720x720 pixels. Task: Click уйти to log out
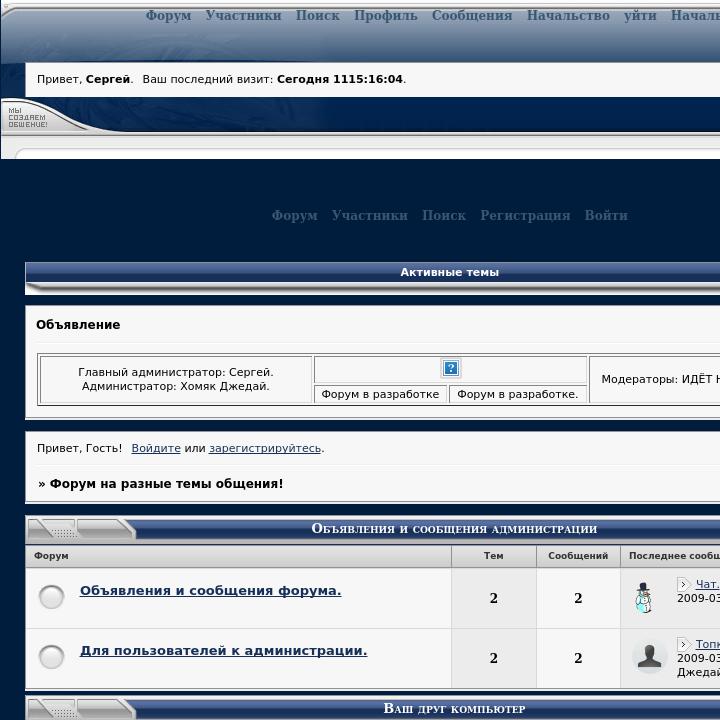click(640, 16)
